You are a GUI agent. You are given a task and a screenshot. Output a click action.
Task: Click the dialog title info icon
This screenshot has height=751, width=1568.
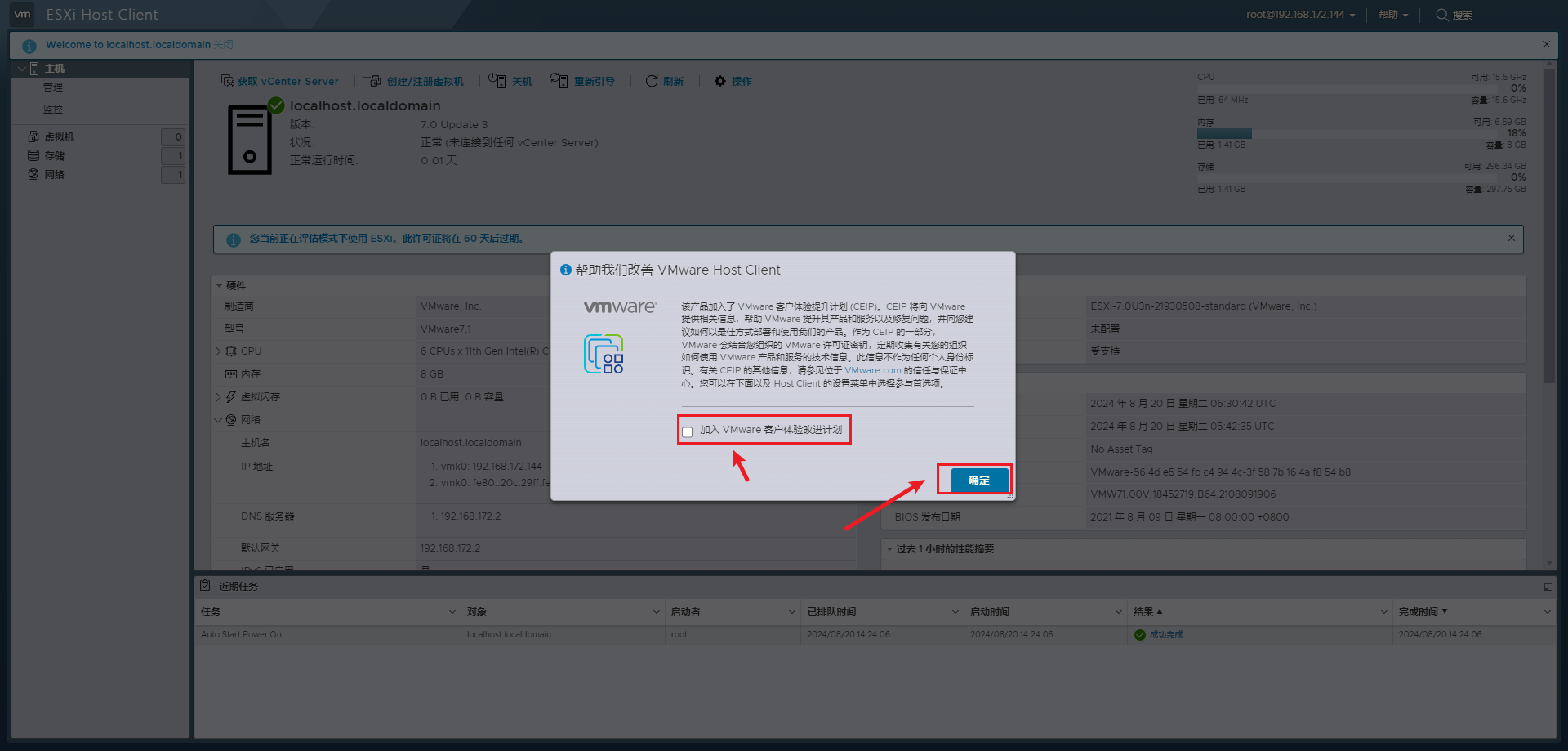(x=565, y=270)
